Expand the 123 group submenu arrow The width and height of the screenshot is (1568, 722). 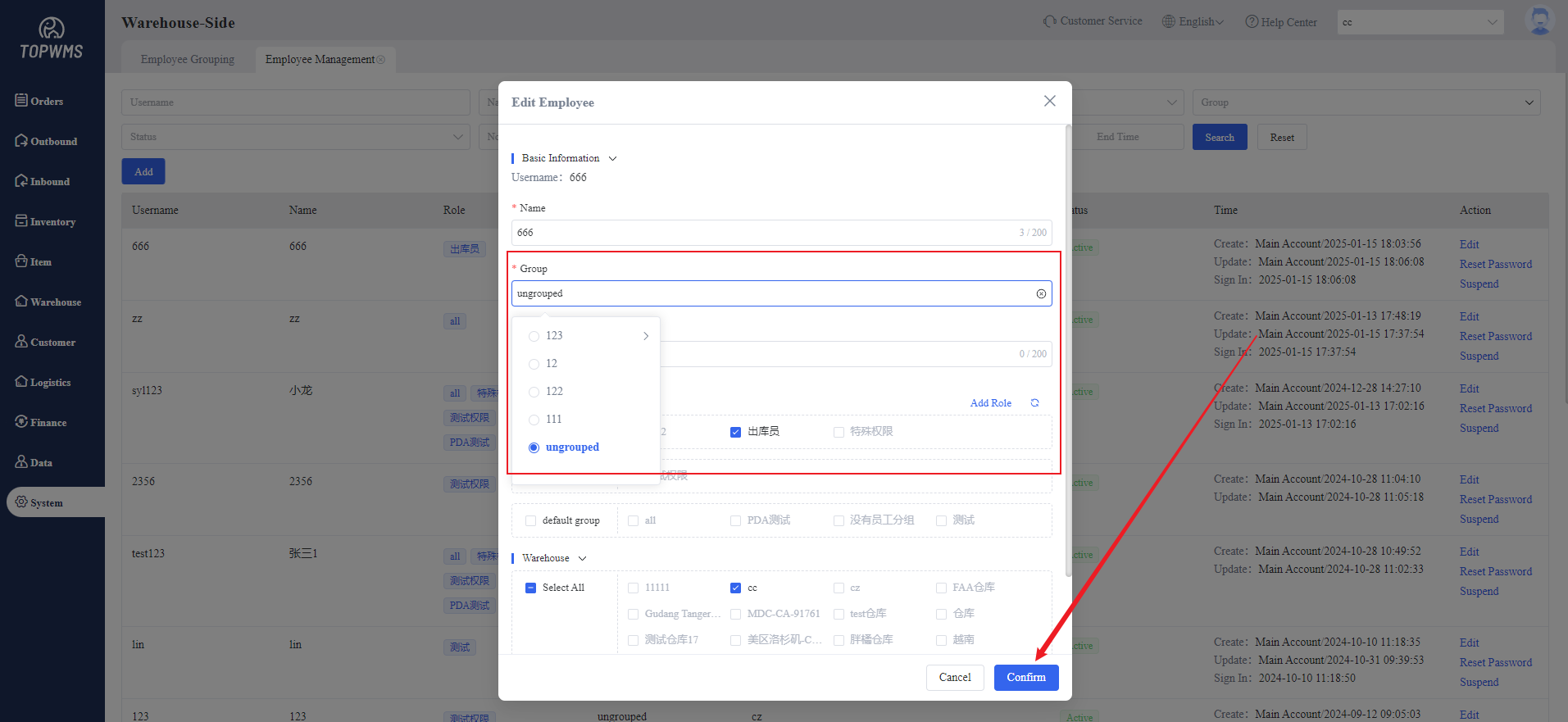pos(646,336)
